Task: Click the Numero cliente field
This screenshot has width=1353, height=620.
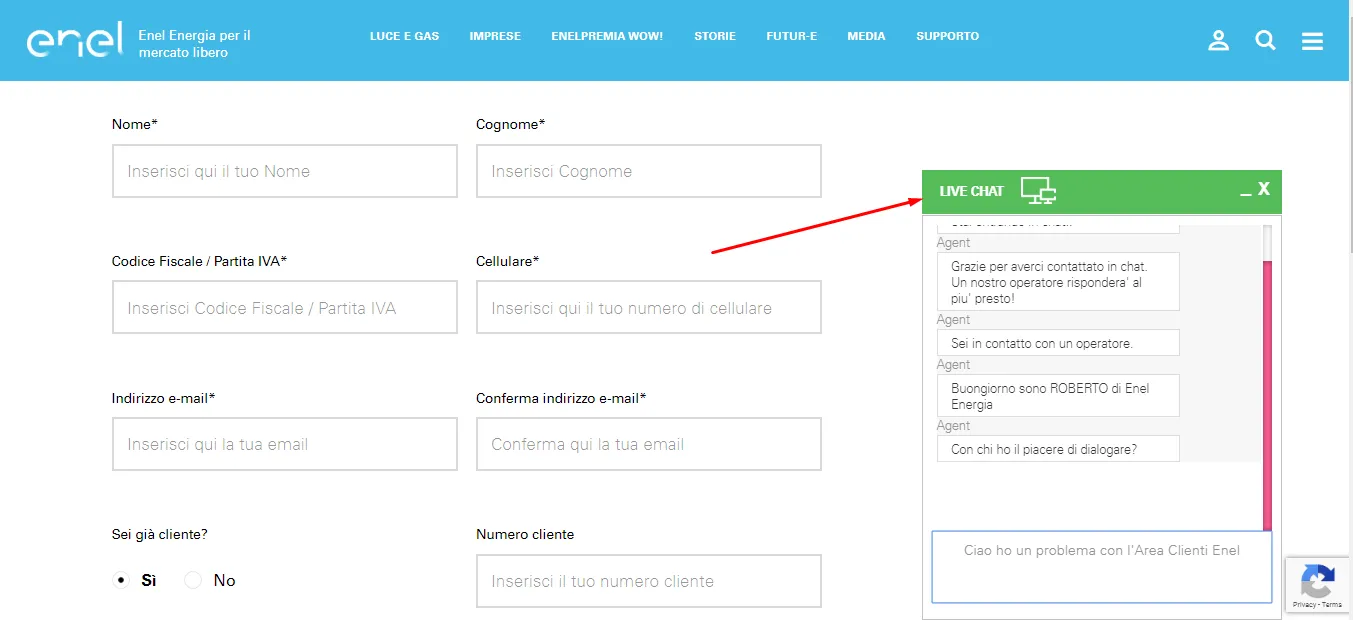Action: [x=649, y=581]
